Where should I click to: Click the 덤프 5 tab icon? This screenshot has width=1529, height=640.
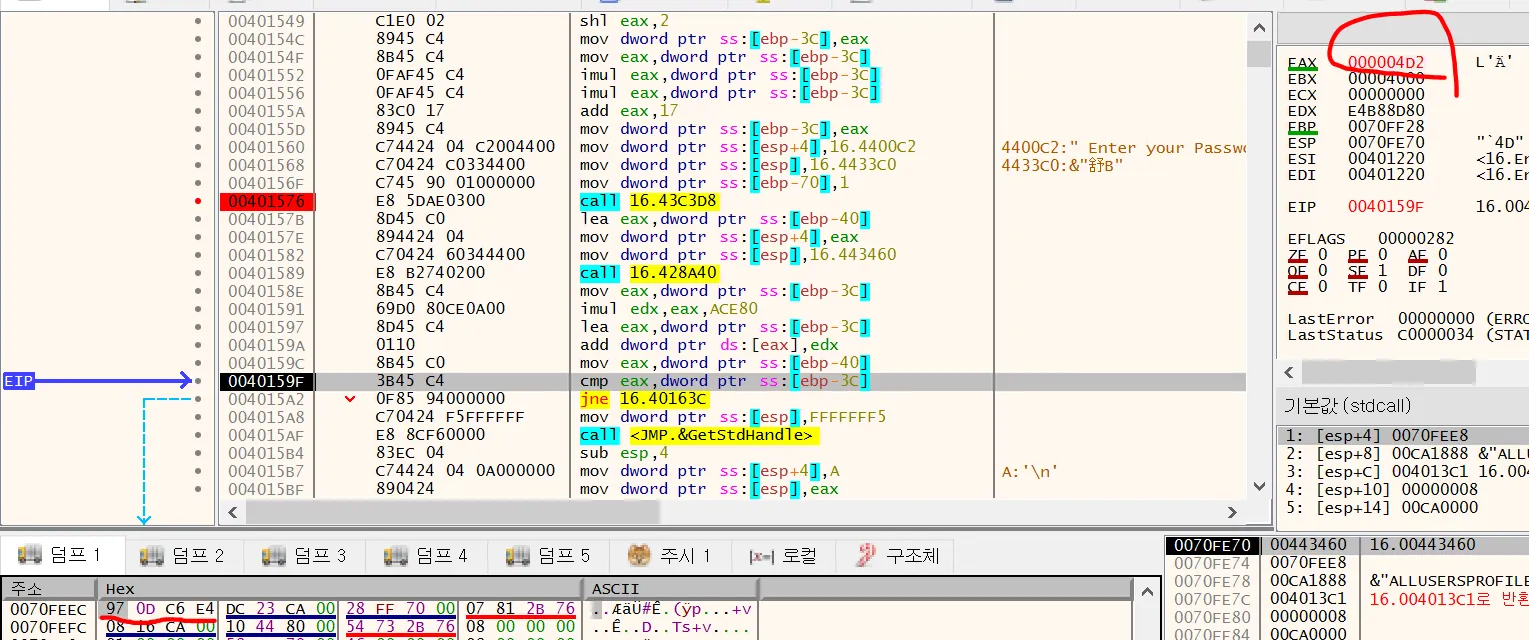518,555
